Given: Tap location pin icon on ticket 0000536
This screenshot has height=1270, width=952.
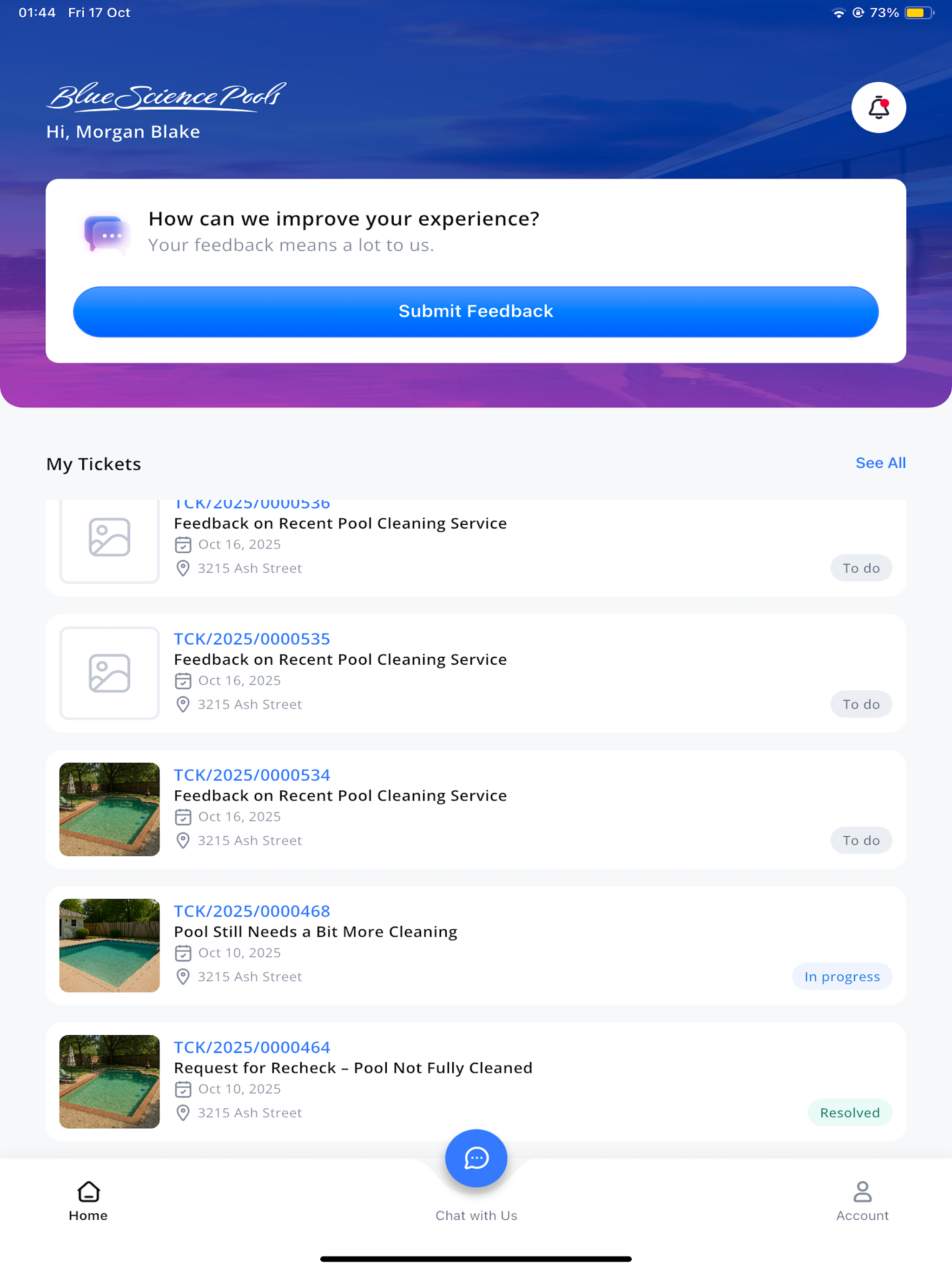Looking at the screenshot, I should tap(183, 568).
